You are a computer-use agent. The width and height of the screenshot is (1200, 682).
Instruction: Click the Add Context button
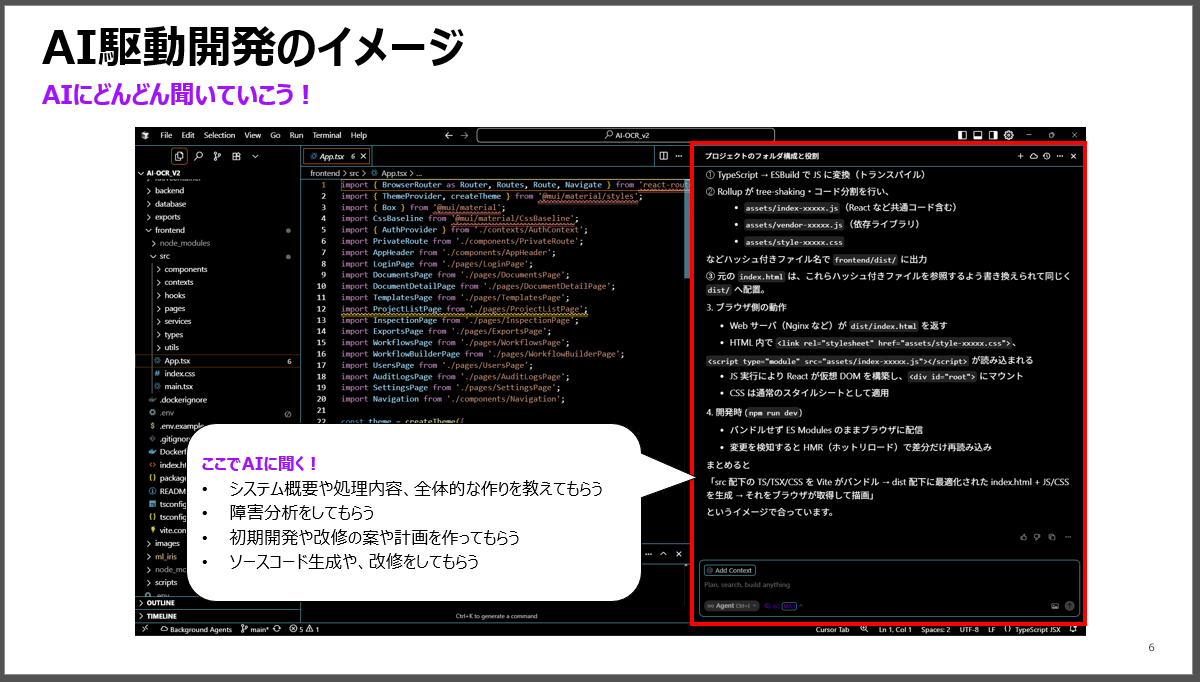[x=730, y=570]
